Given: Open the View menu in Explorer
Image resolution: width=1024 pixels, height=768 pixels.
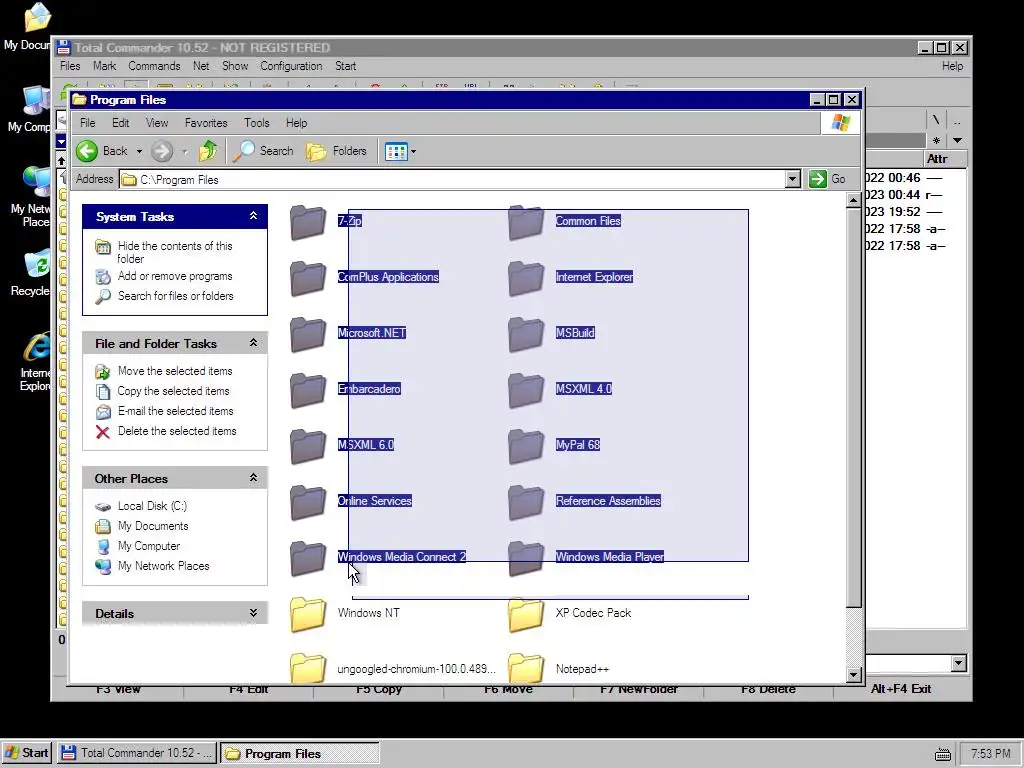Looking at the screenshot, I should (x=157, y=123).
